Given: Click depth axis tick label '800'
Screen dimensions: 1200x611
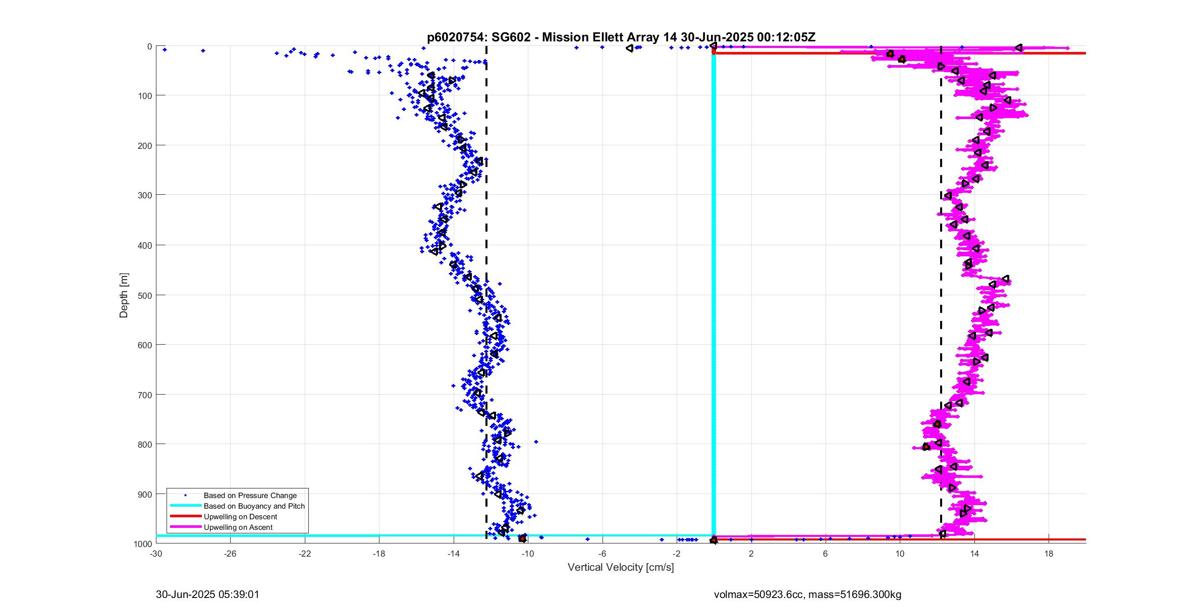Looking at the screenshot, I should point(144,444).
